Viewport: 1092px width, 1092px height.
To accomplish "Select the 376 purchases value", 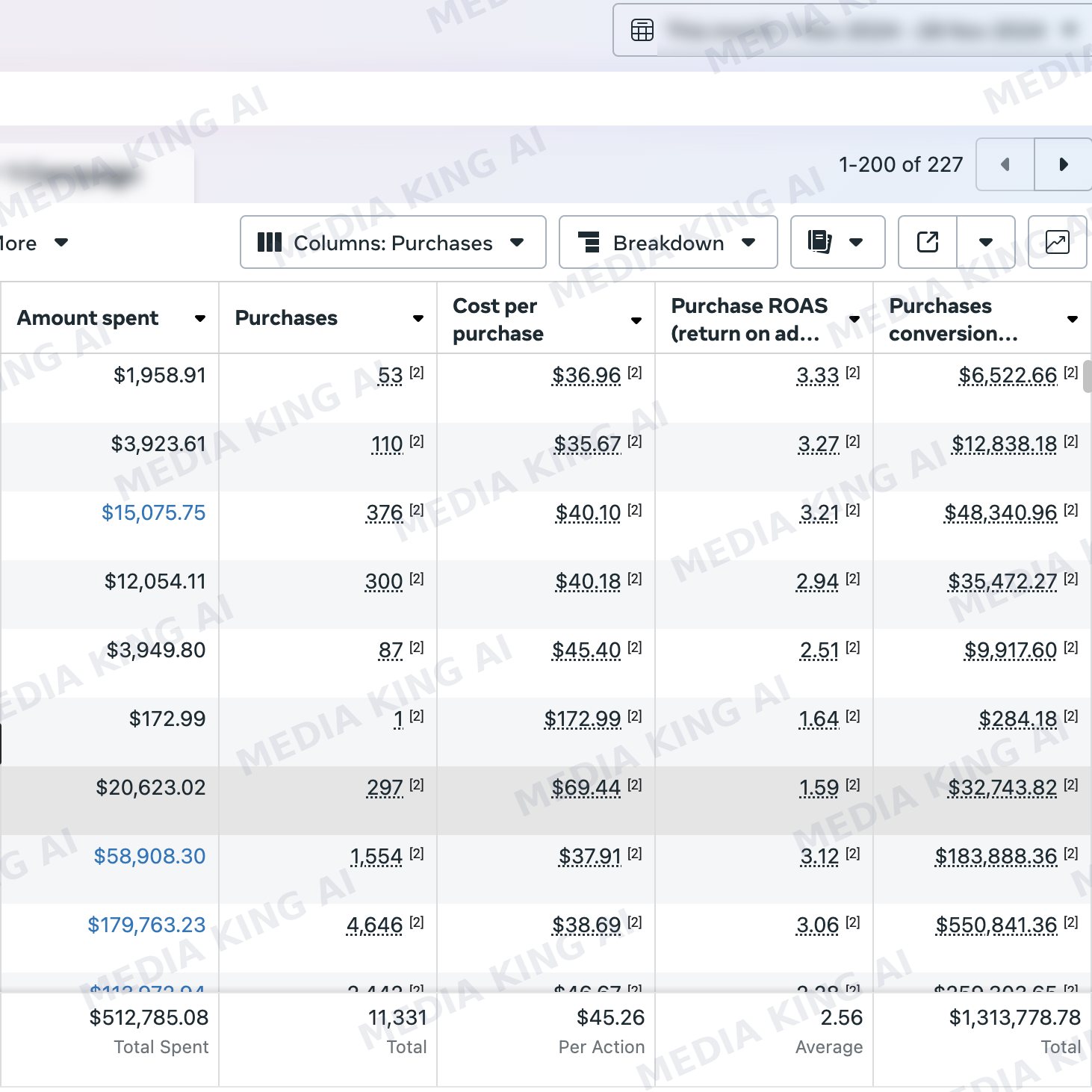I will tap(385, 513).
